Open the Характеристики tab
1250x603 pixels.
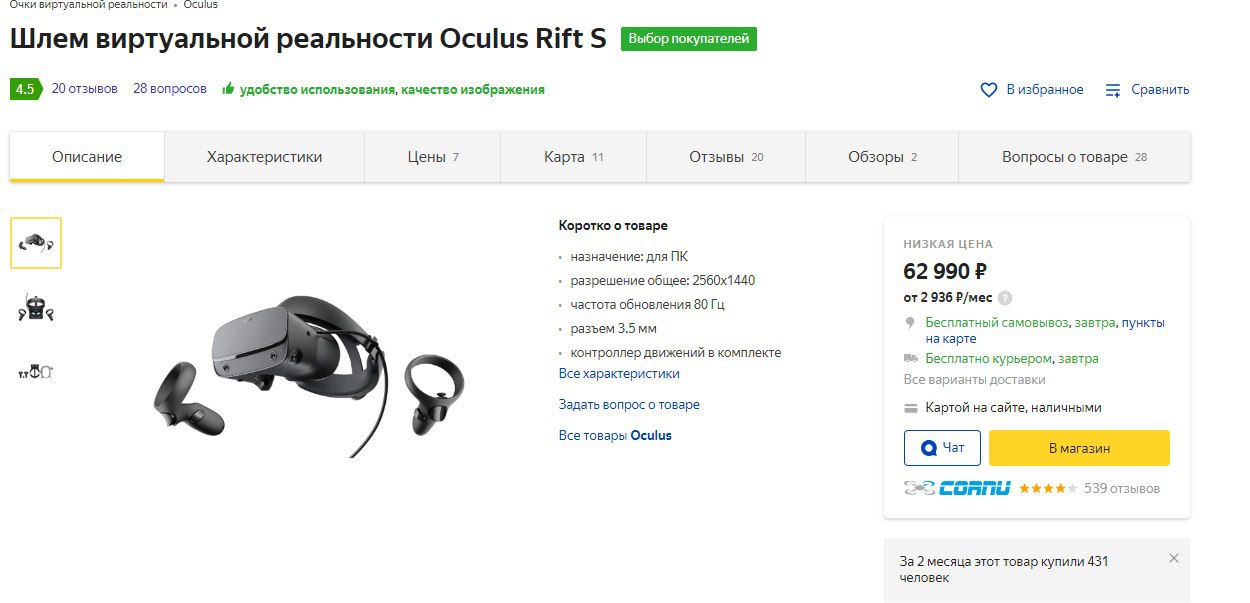pos(264,157)
